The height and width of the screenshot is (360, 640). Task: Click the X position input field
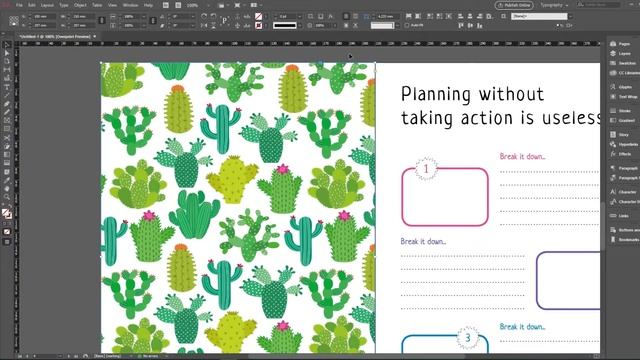point(44,16)
